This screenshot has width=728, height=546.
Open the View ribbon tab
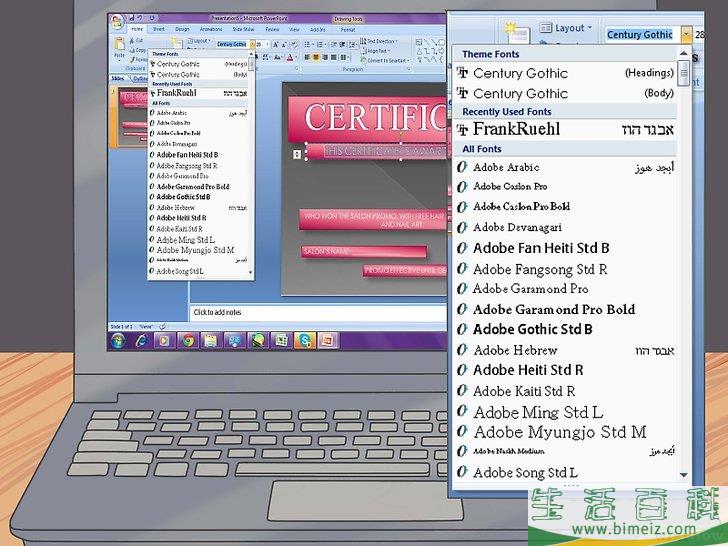tap(294, 29)
